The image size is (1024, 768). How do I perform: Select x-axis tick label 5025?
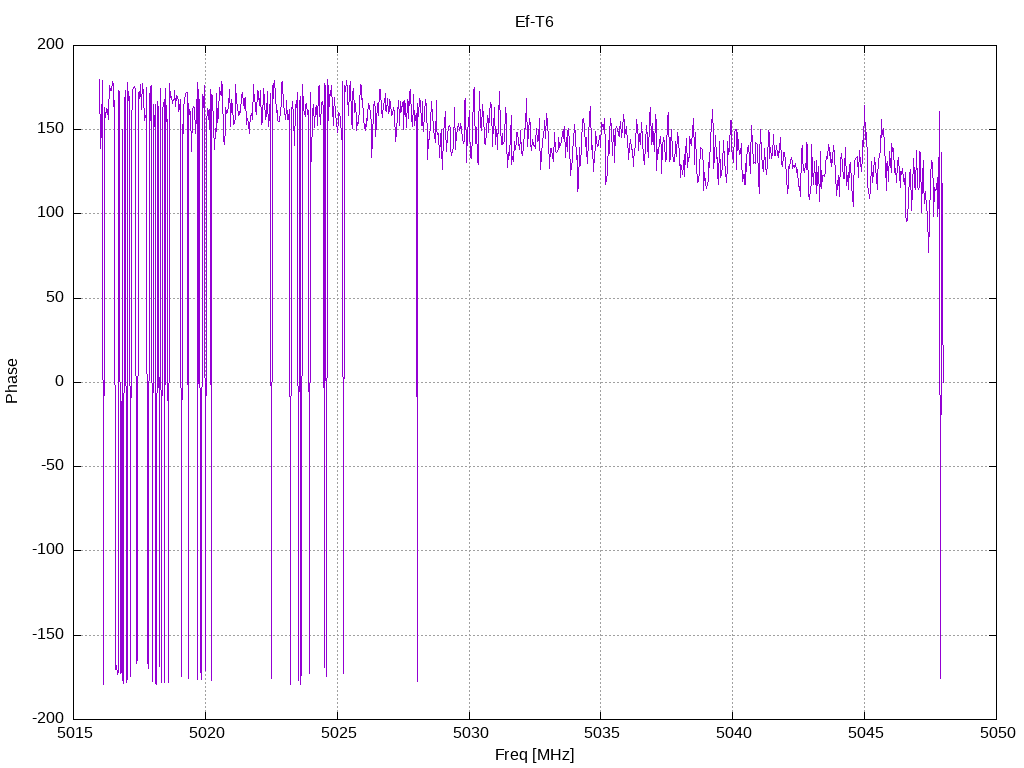tap(338, 733)
